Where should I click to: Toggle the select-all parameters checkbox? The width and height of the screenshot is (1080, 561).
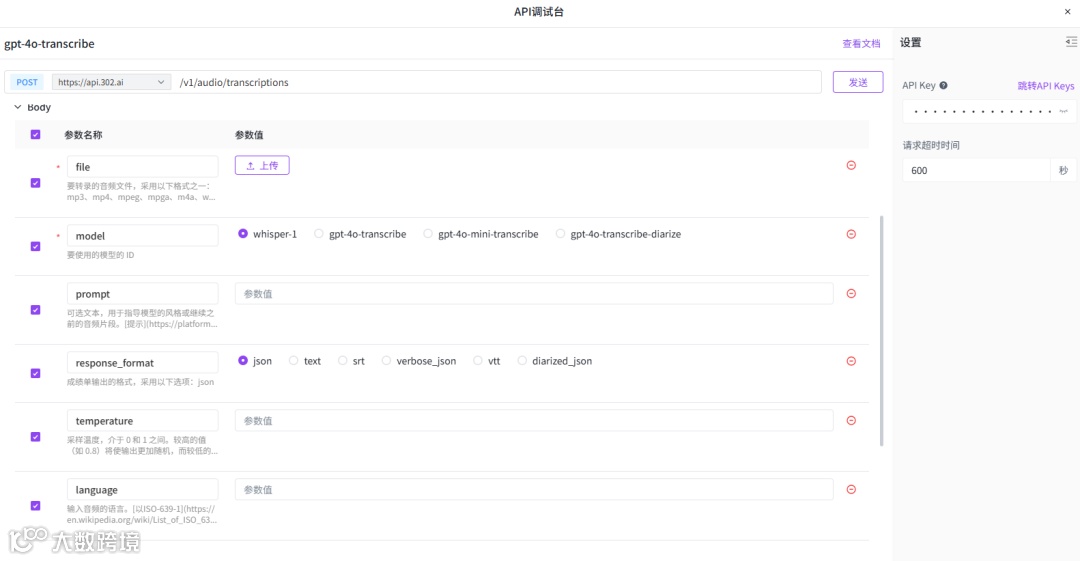(x=35, y=134)
